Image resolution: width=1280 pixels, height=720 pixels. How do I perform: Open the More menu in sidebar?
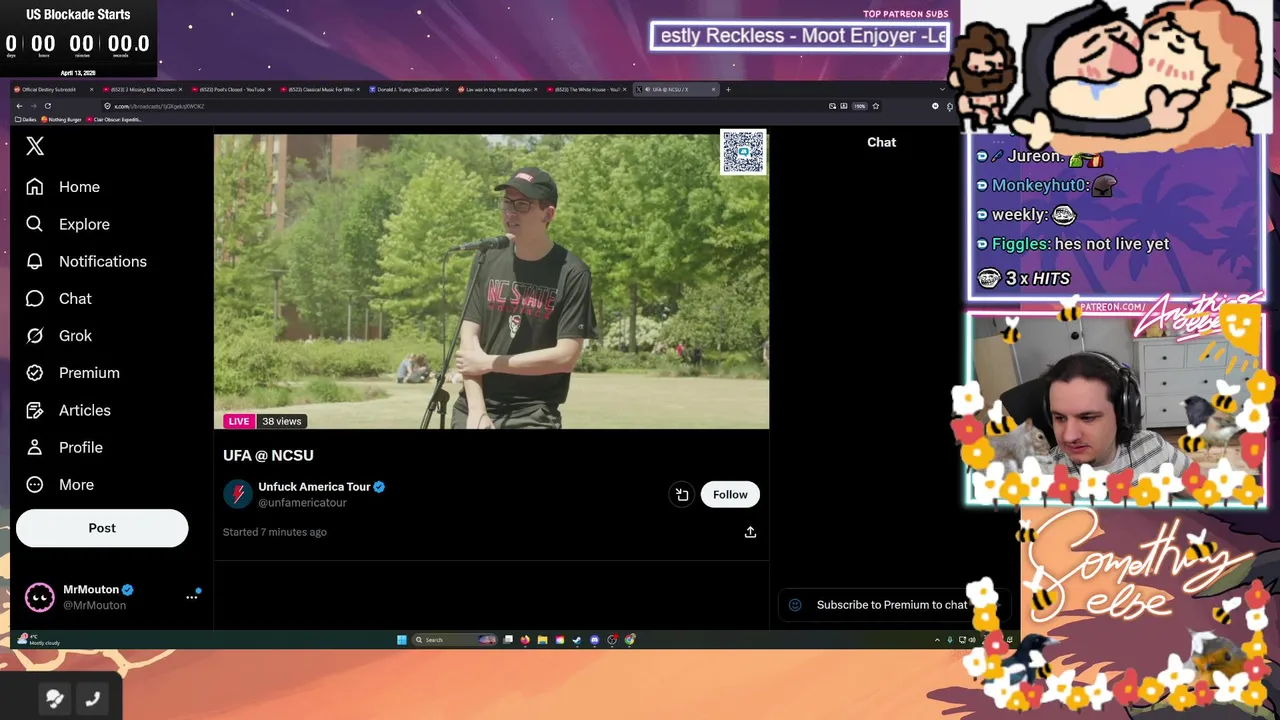pos(60,484)
